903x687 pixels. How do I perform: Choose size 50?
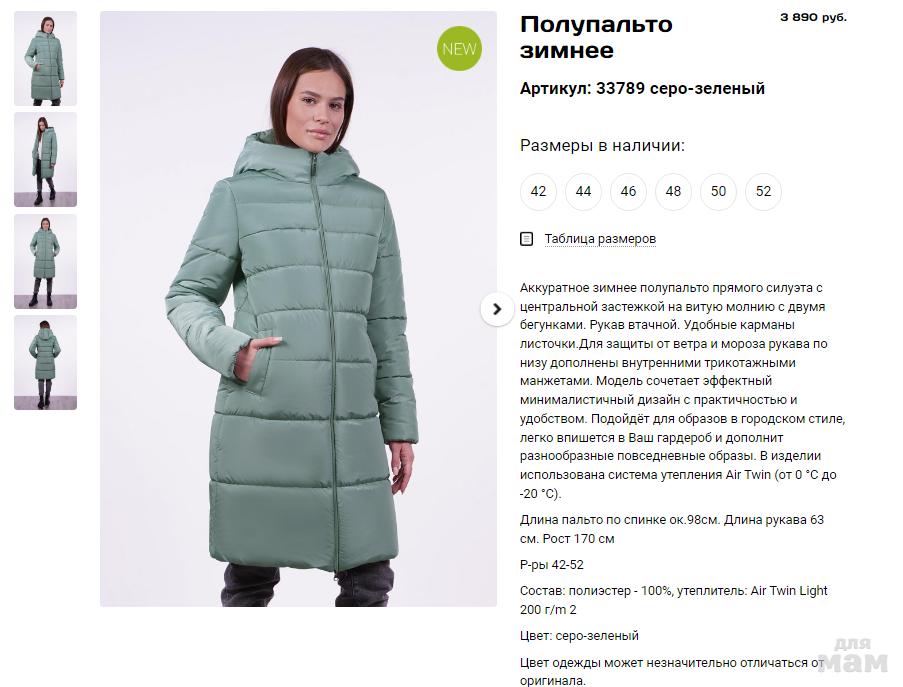coord(718,191)
